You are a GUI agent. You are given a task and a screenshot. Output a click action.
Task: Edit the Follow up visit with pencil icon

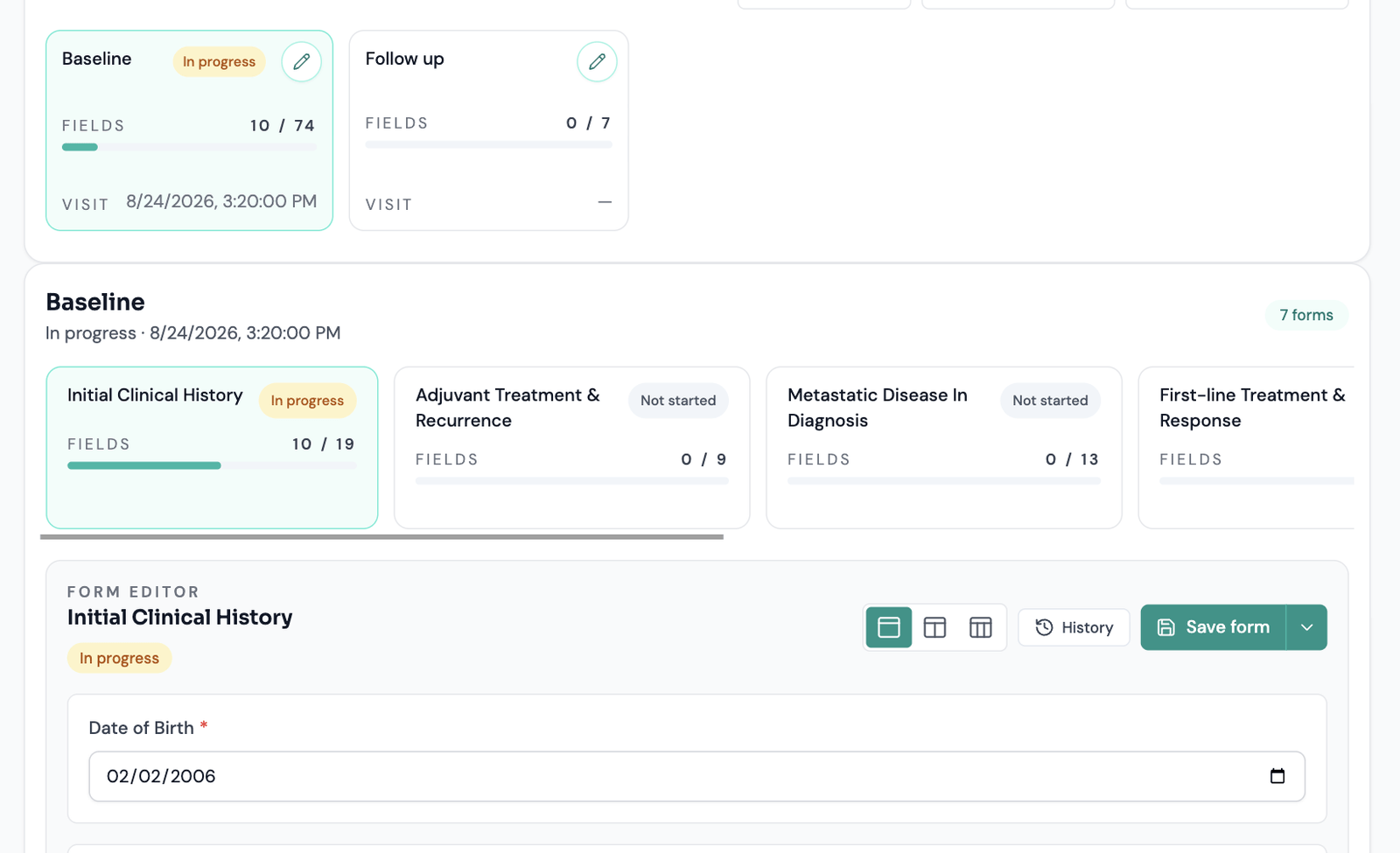597,62
